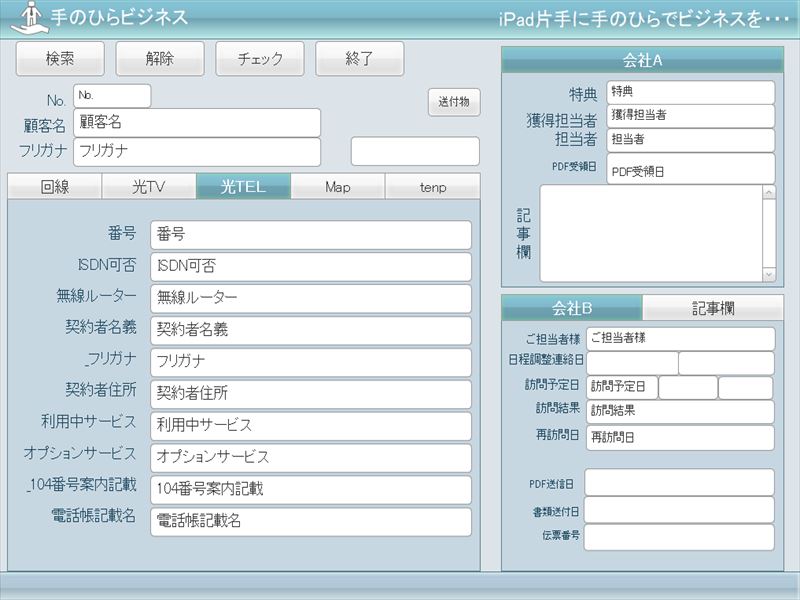Select the 会社B tab
Screen dimensions: 800x600
pyautogui.click(x=572, y=308)
